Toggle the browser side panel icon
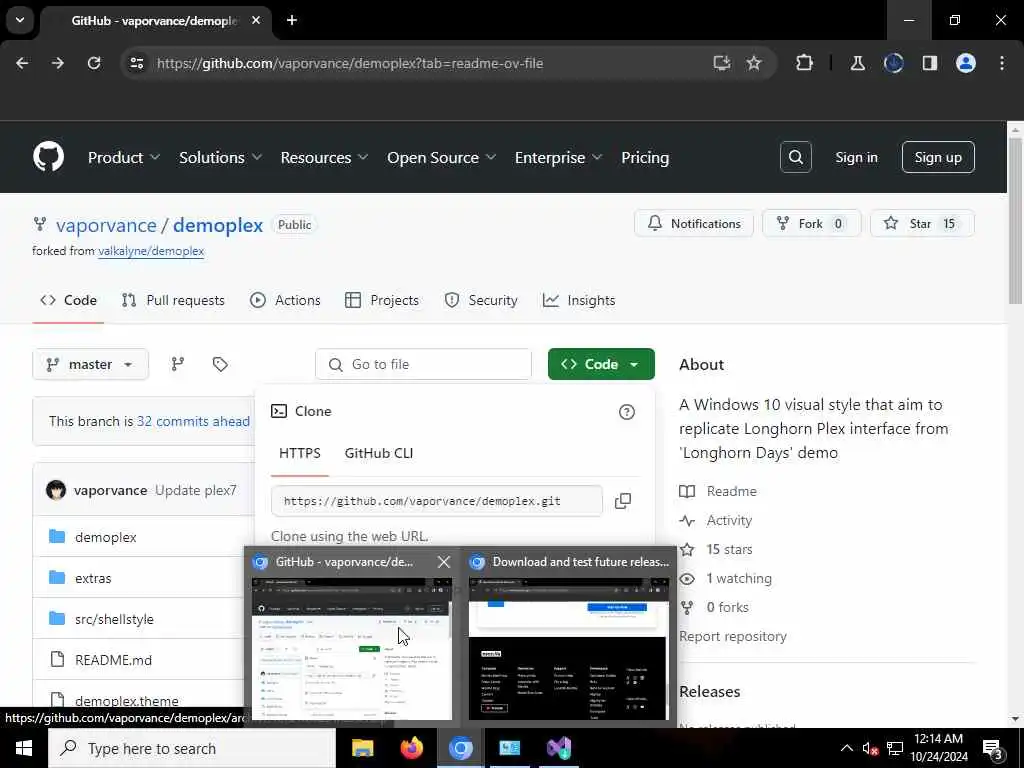Image resolution: width=1024 pixels, height=768 pixels. click(x=929, y=63)
